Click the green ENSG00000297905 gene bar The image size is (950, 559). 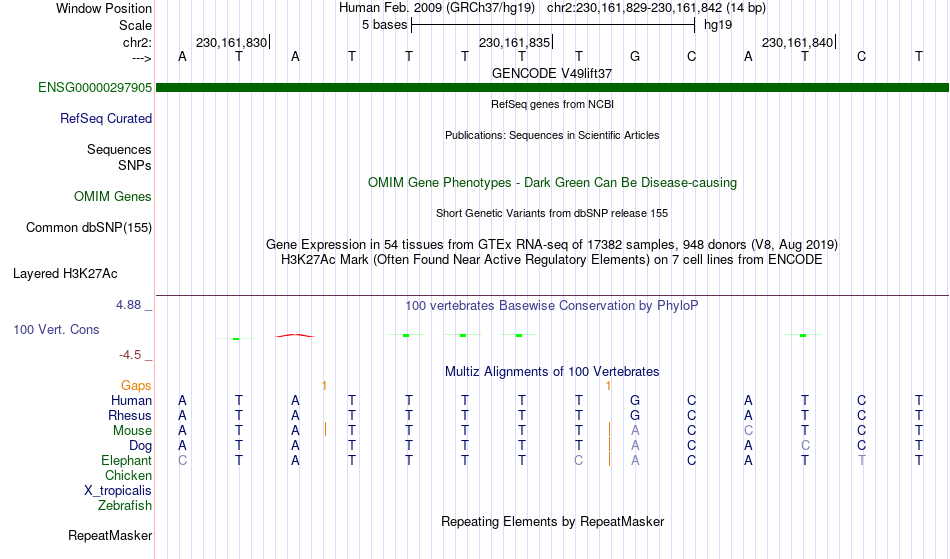pos(553,88)
